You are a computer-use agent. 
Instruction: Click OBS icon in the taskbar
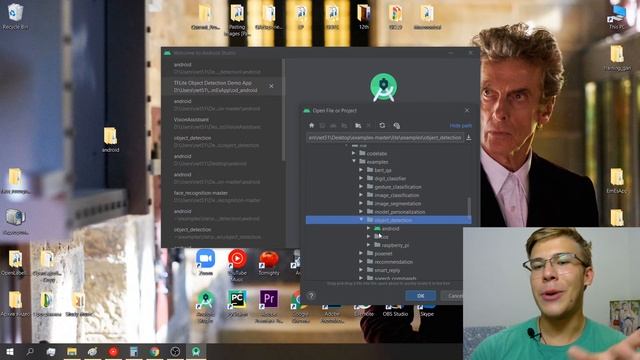(x=175, y=351)
